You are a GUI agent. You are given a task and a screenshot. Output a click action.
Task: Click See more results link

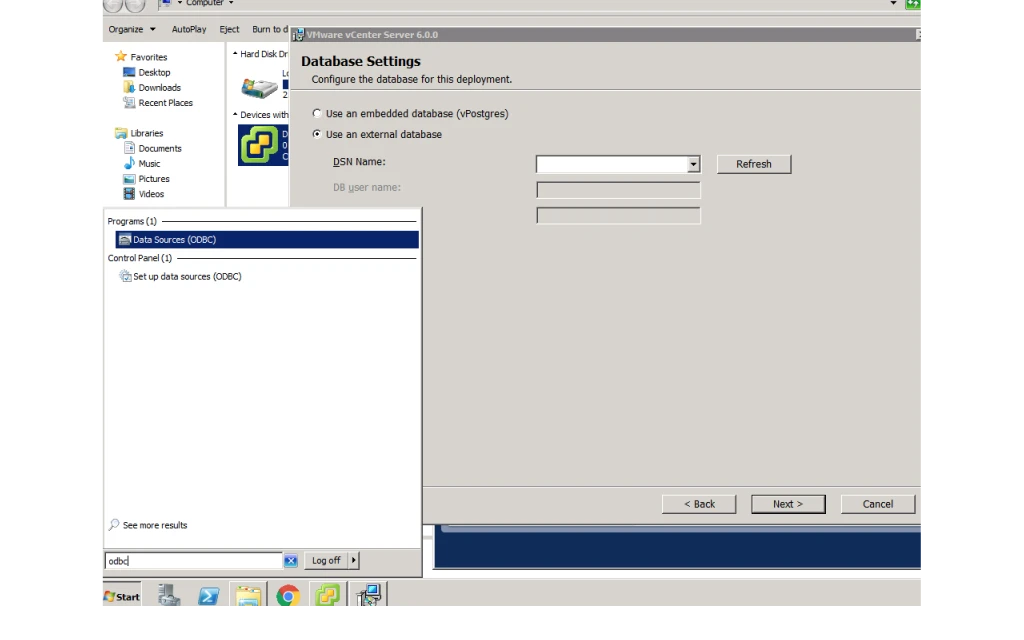pyautogui.click(x=155, y=525)
